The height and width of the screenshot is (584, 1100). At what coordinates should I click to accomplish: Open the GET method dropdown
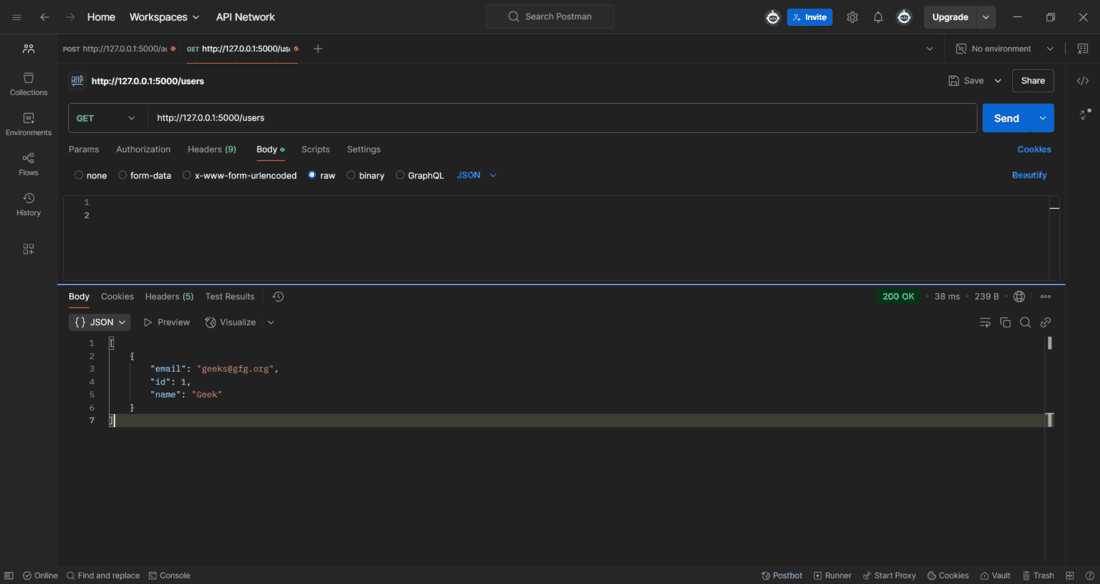(x=106, y=118)
